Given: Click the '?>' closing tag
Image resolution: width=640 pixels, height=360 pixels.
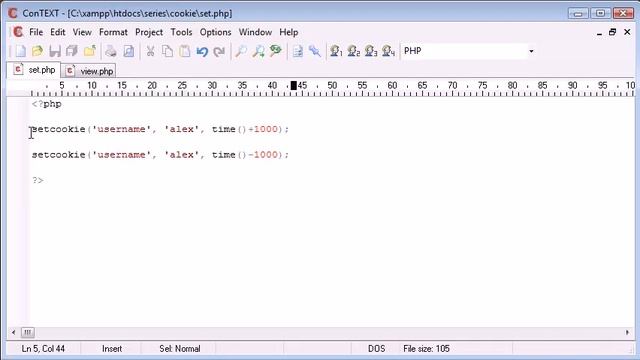Looking at the screenshot, I should (38, 180).
